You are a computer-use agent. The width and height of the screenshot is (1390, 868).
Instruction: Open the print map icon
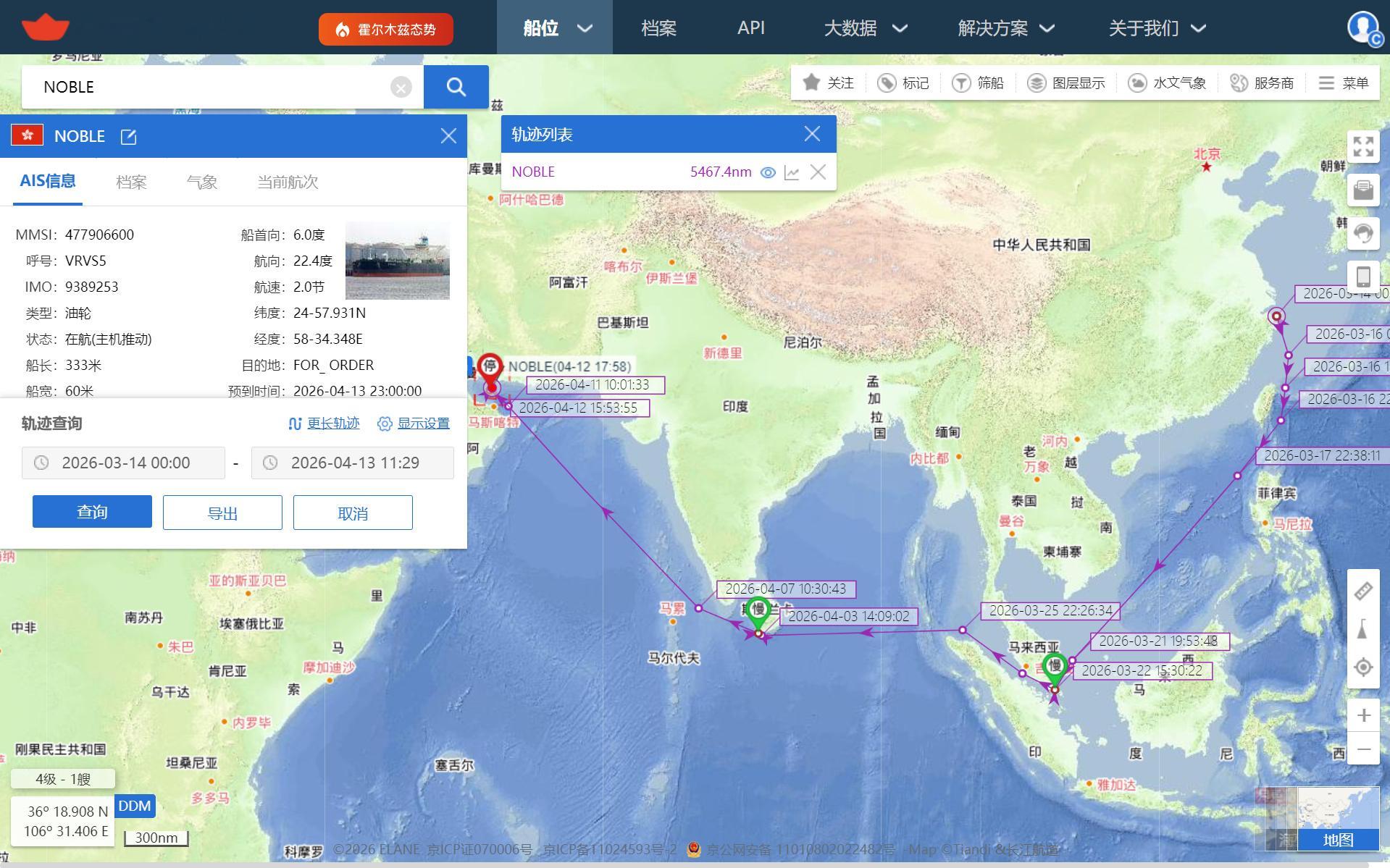[1364, 190]
